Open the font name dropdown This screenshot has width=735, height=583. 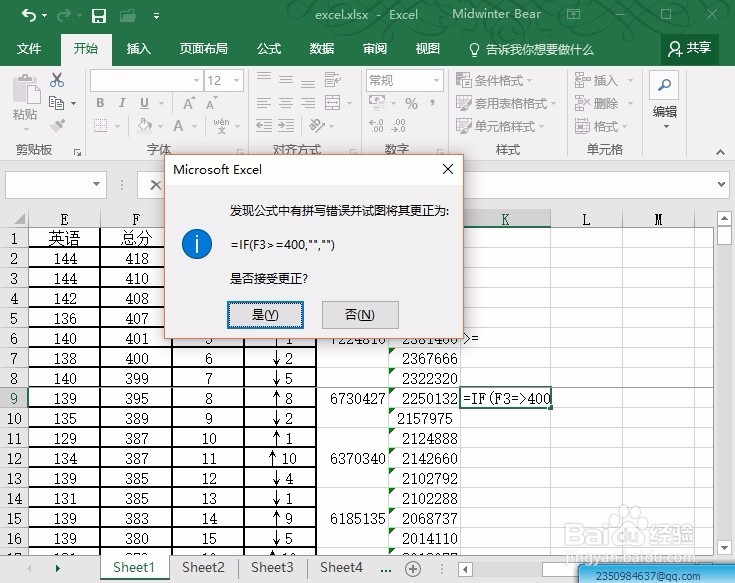pos(196,81)
